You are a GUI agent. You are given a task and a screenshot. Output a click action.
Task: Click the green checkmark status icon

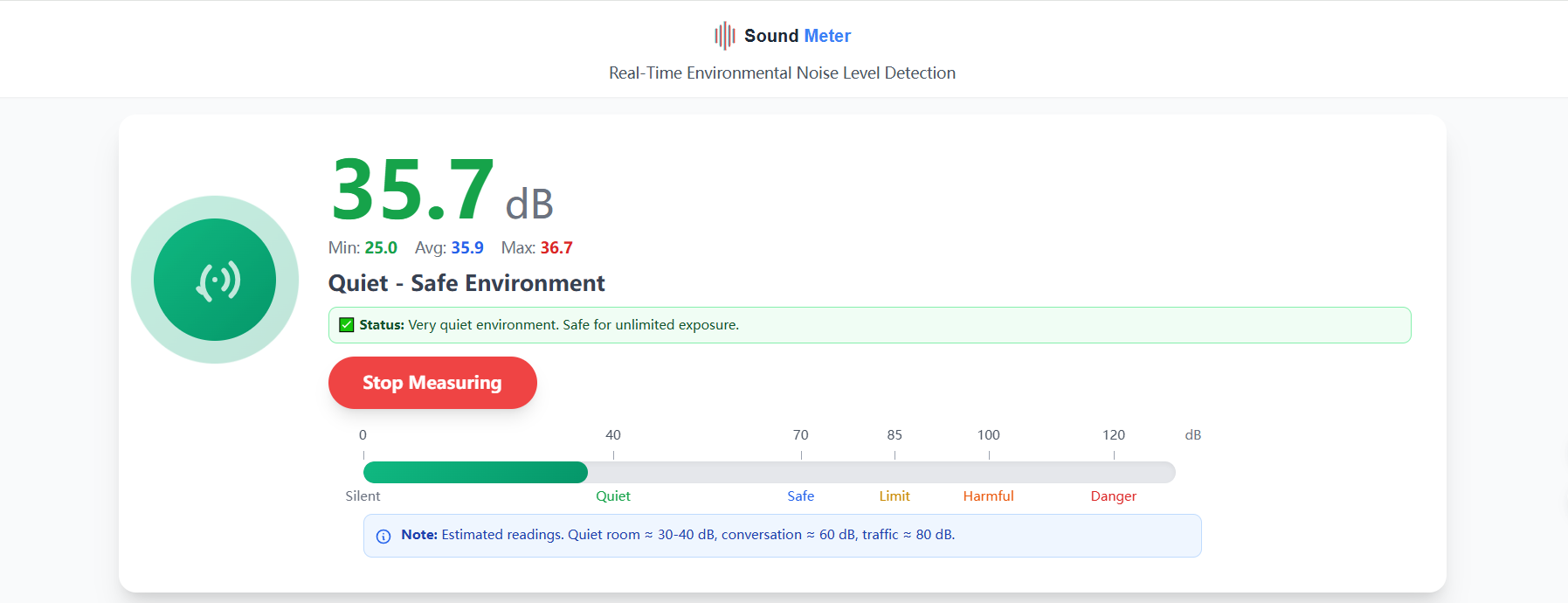[x=346, y=325]
